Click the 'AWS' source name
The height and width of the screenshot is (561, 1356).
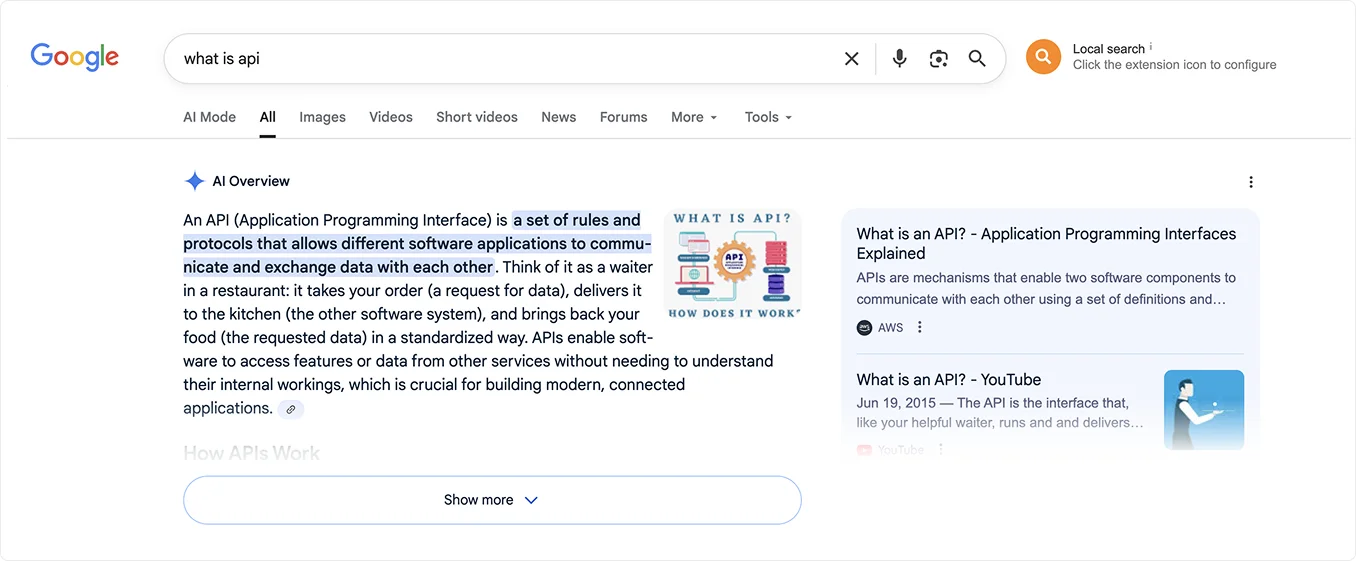(891, 327)
